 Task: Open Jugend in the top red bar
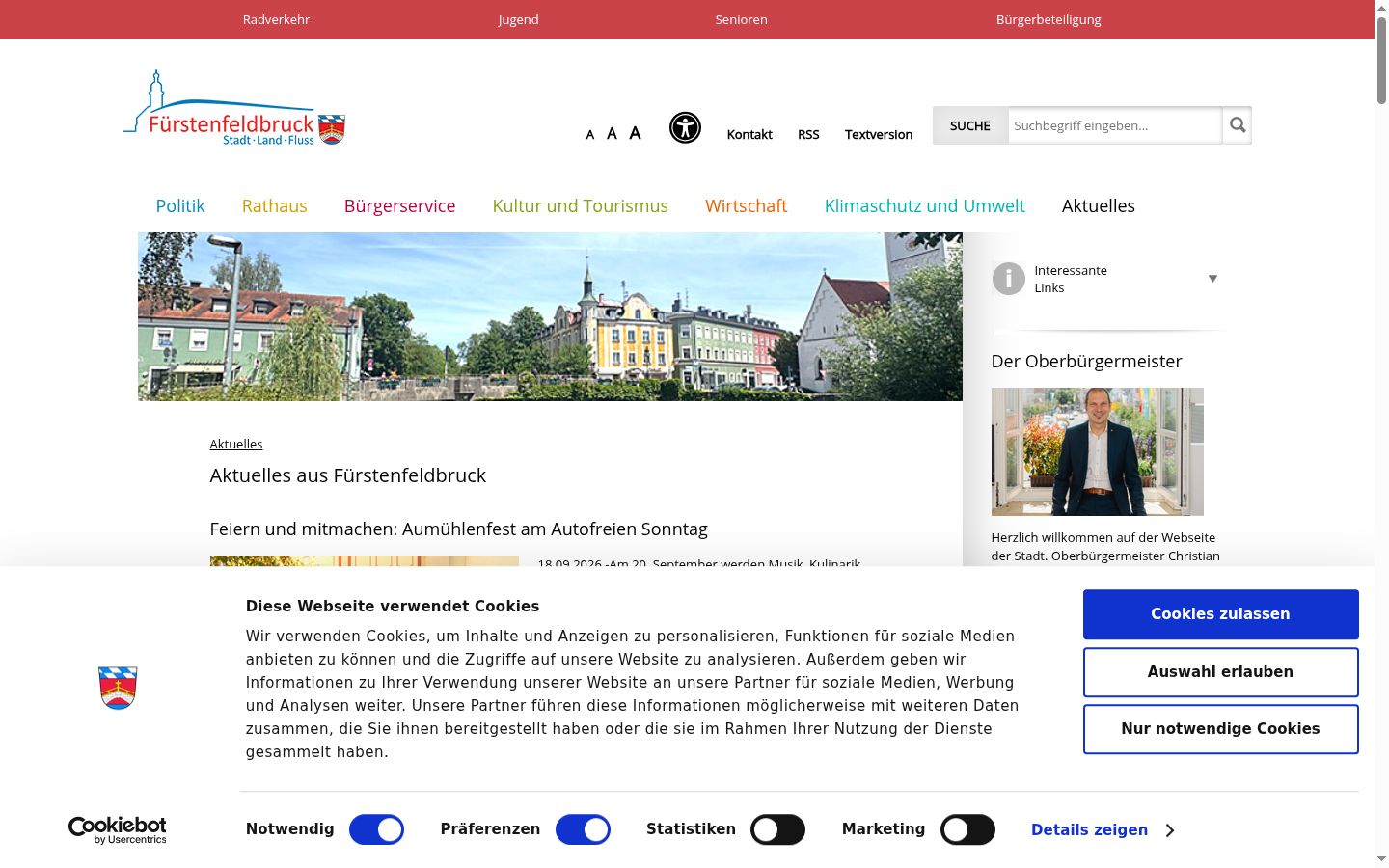518,19
